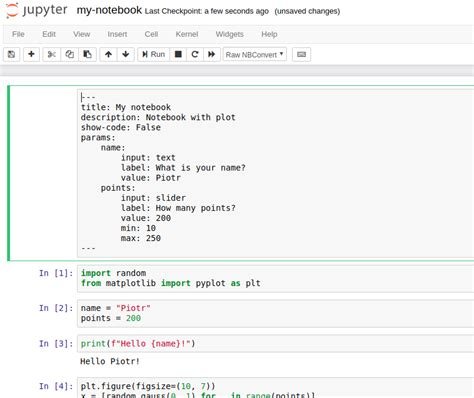Image resolution: width=474 pixels, height=398 pixels.
Task: Click the Jupyter logo
Action: (x=37, y=10)
